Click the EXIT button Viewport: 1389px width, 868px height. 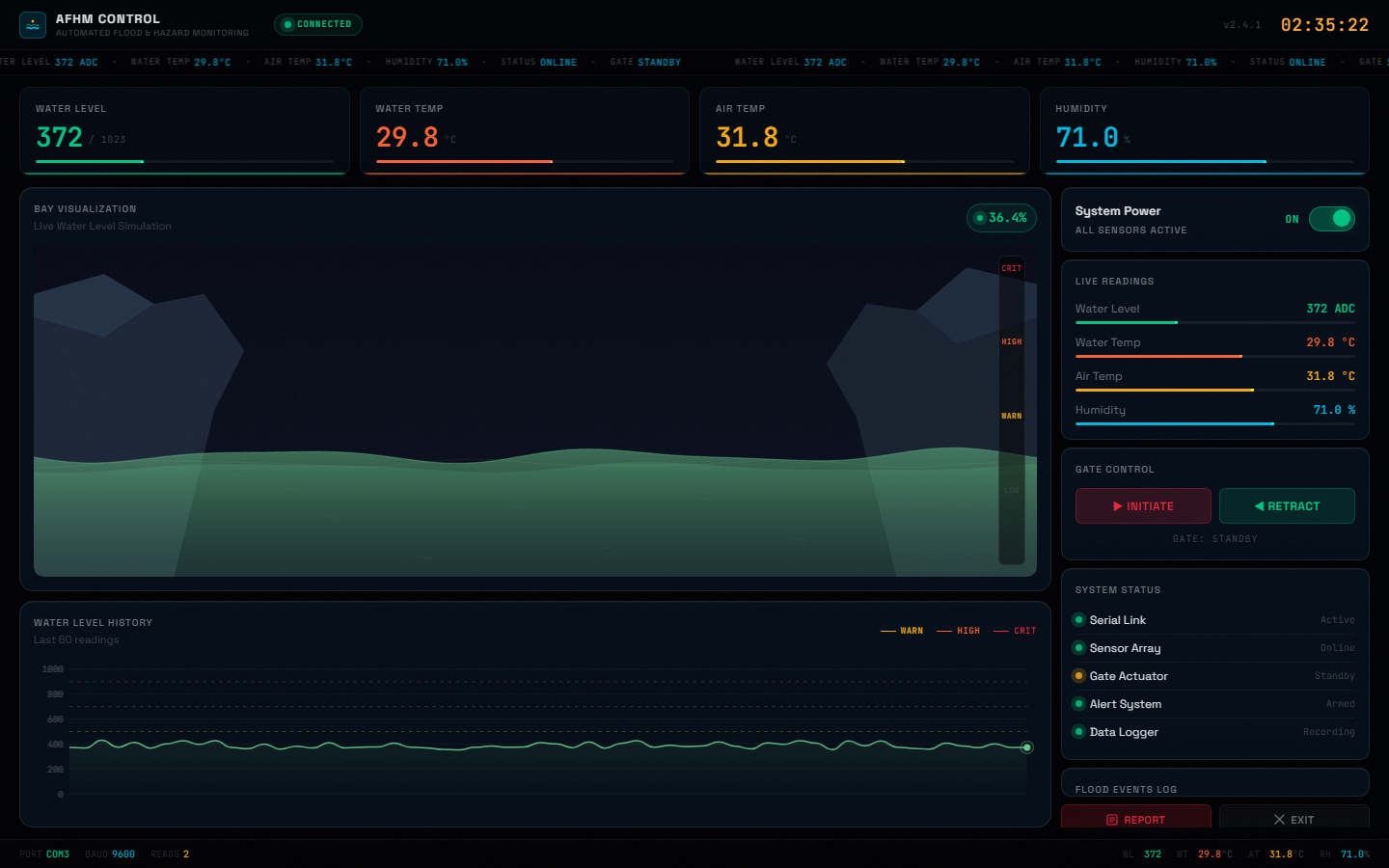pos(1294,819)
